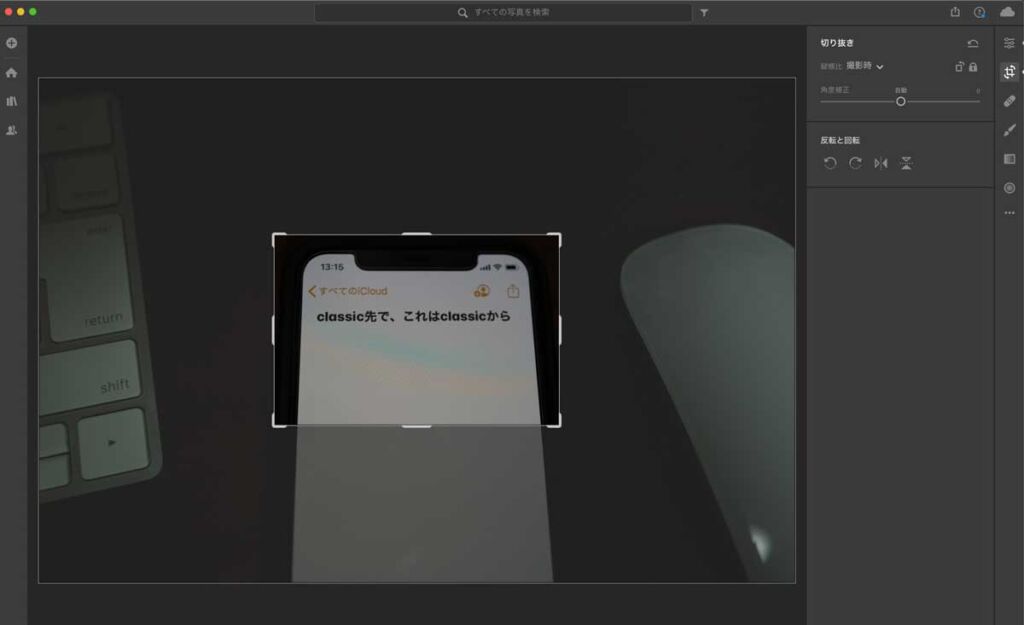1024x625 pixels.
Task: Select the Radial Gradient tool
Action: click(x=1010, y=188)
